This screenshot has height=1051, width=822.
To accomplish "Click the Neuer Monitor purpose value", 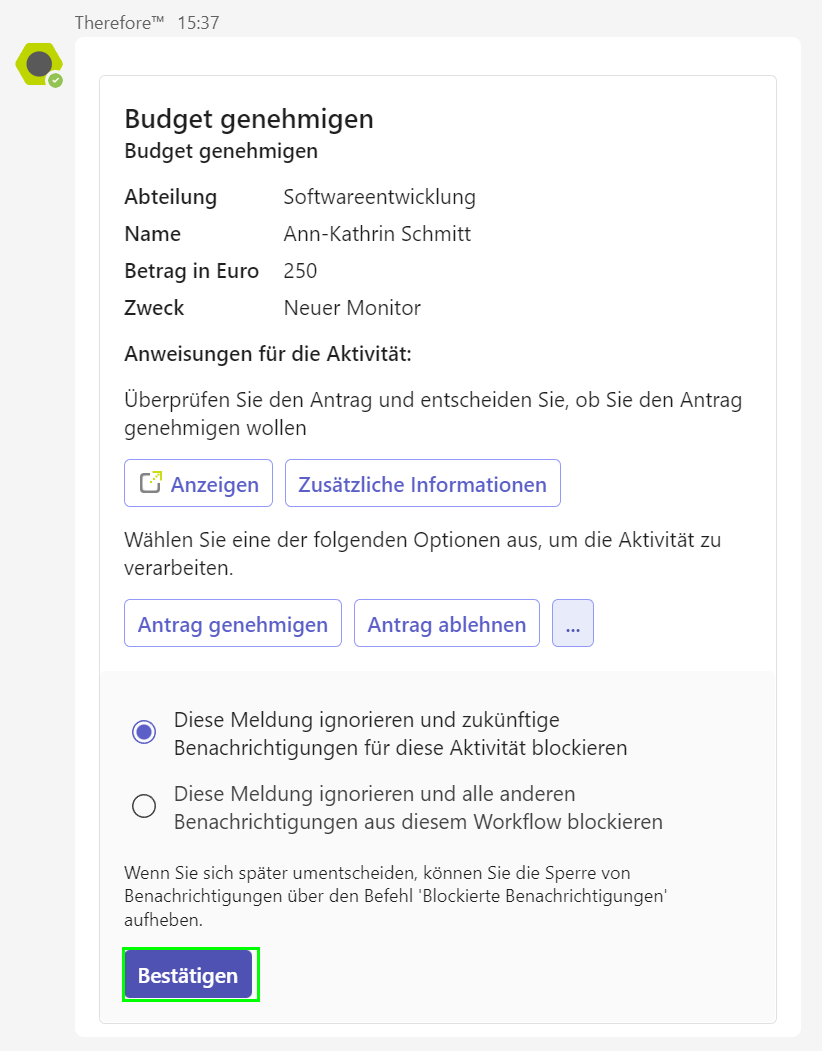I will coord(352,308).
